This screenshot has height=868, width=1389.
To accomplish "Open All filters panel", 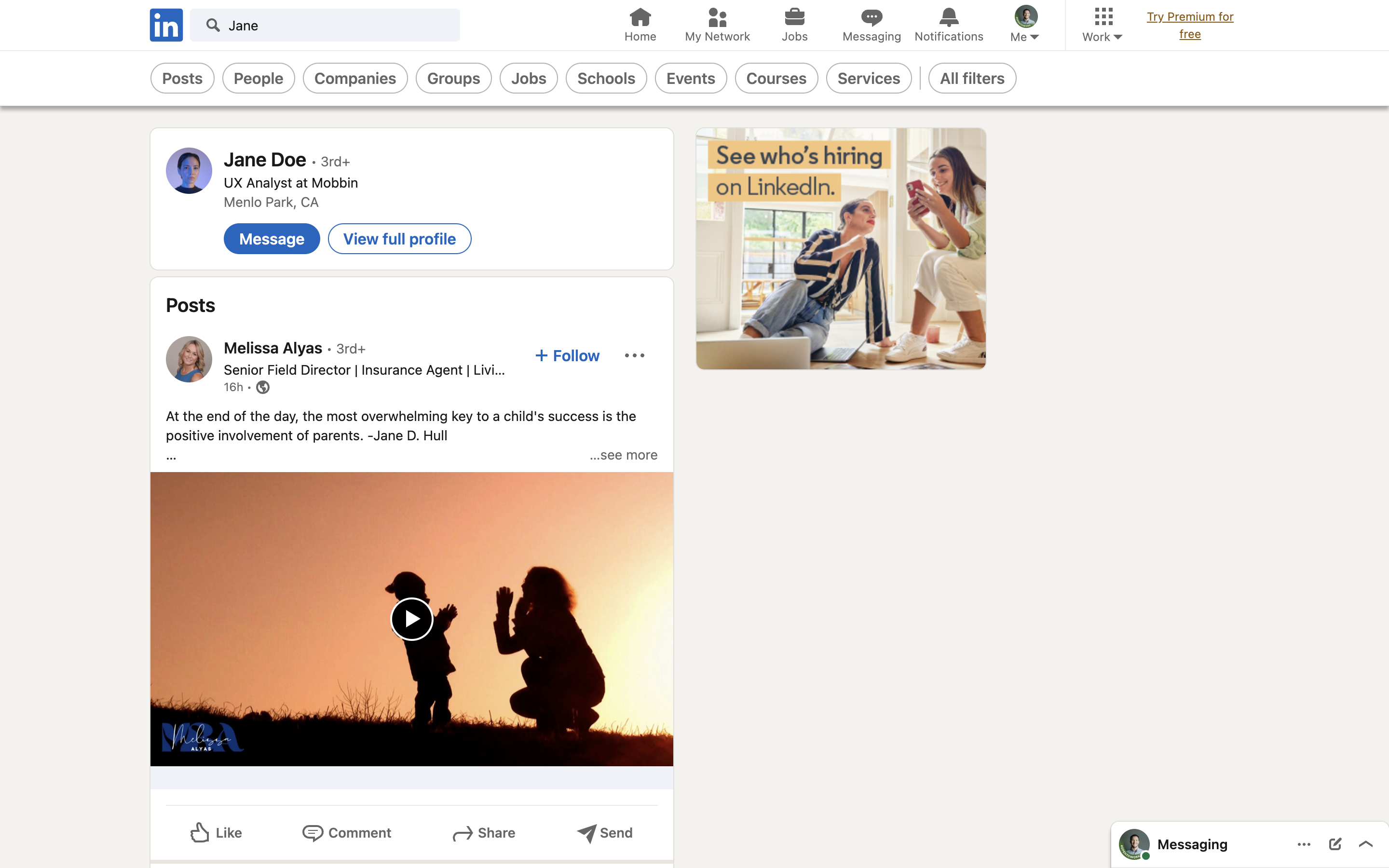I will tap(972, 78).
